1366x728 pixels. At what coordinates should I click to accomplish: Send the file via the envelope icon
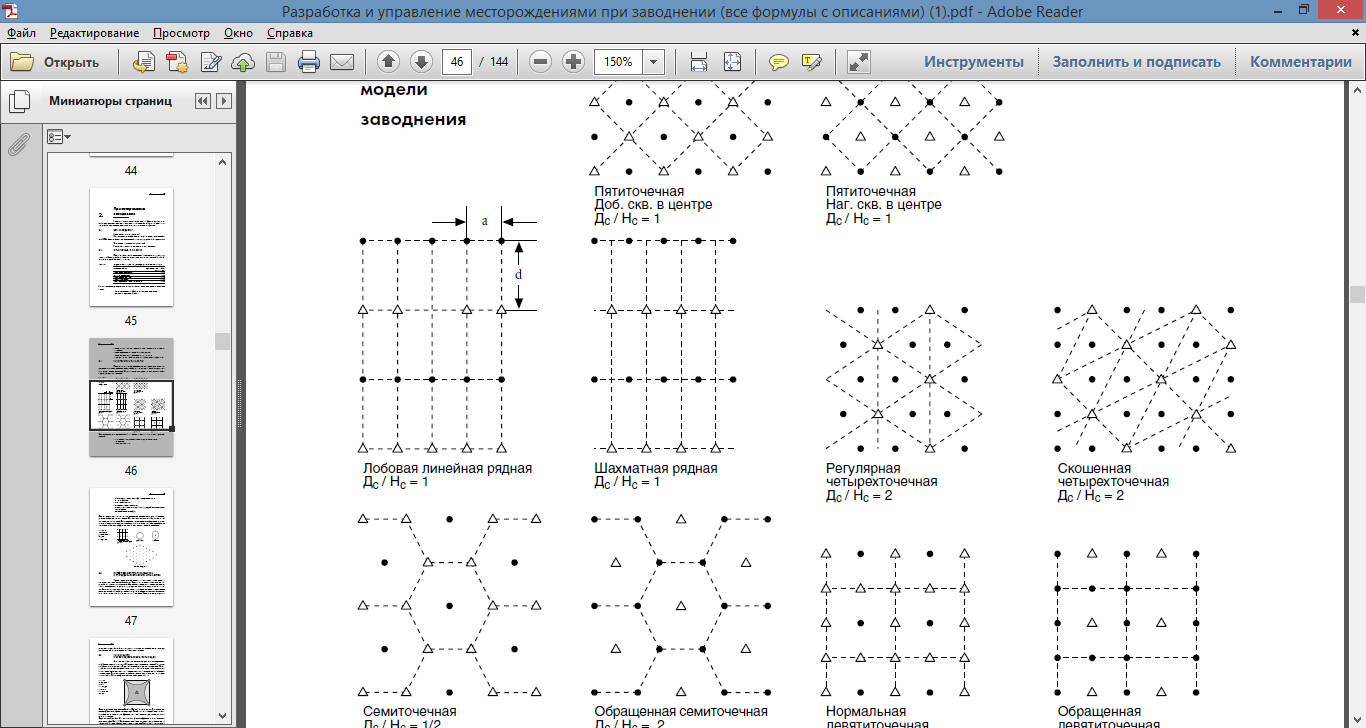click(x=342, y=62)
